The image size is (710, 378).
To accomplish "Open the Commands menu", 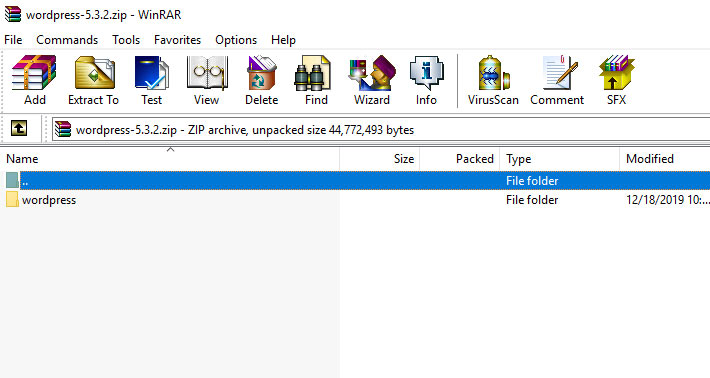I will pyautogui.click(x=67, y=40).
